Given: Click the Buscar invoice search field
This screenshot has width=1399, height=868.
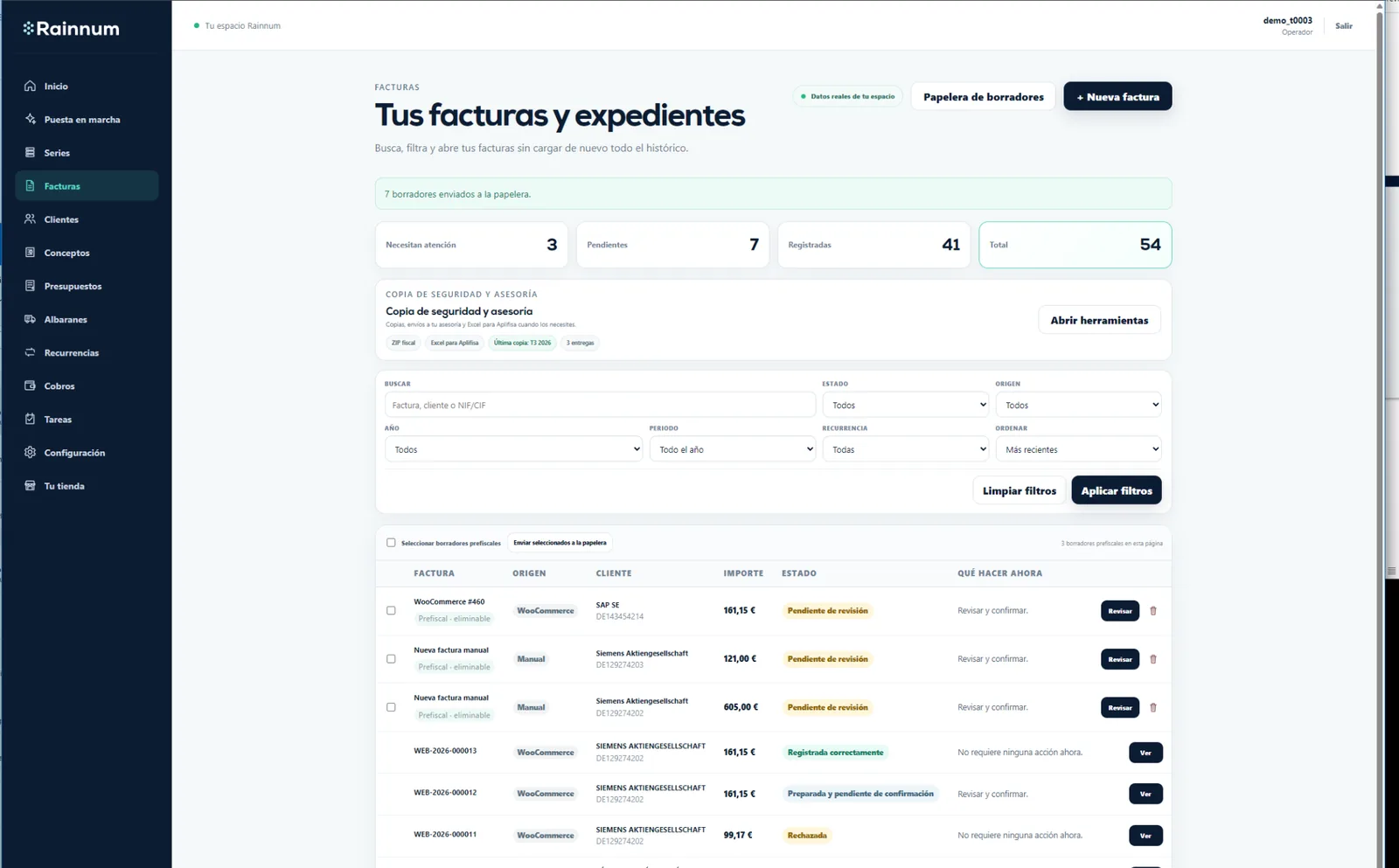Looking at the screenshot, I should click(x=600, y=405).
